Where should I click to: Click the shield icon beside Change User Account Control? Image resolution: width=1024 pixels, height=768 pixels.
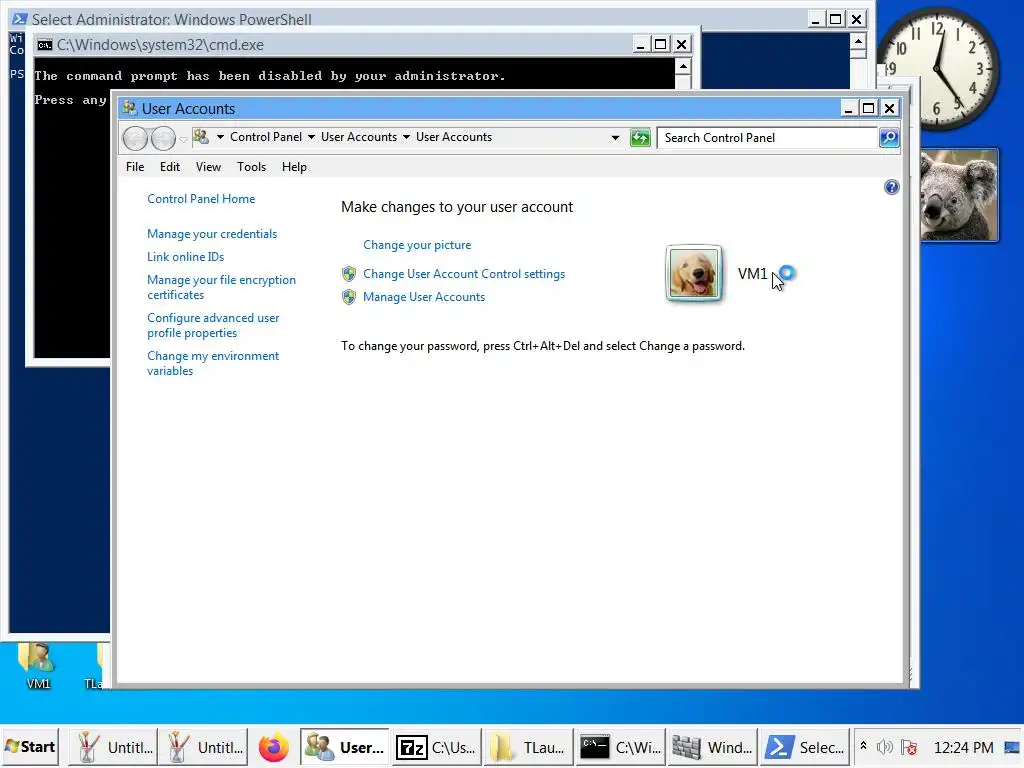point(349,274)
